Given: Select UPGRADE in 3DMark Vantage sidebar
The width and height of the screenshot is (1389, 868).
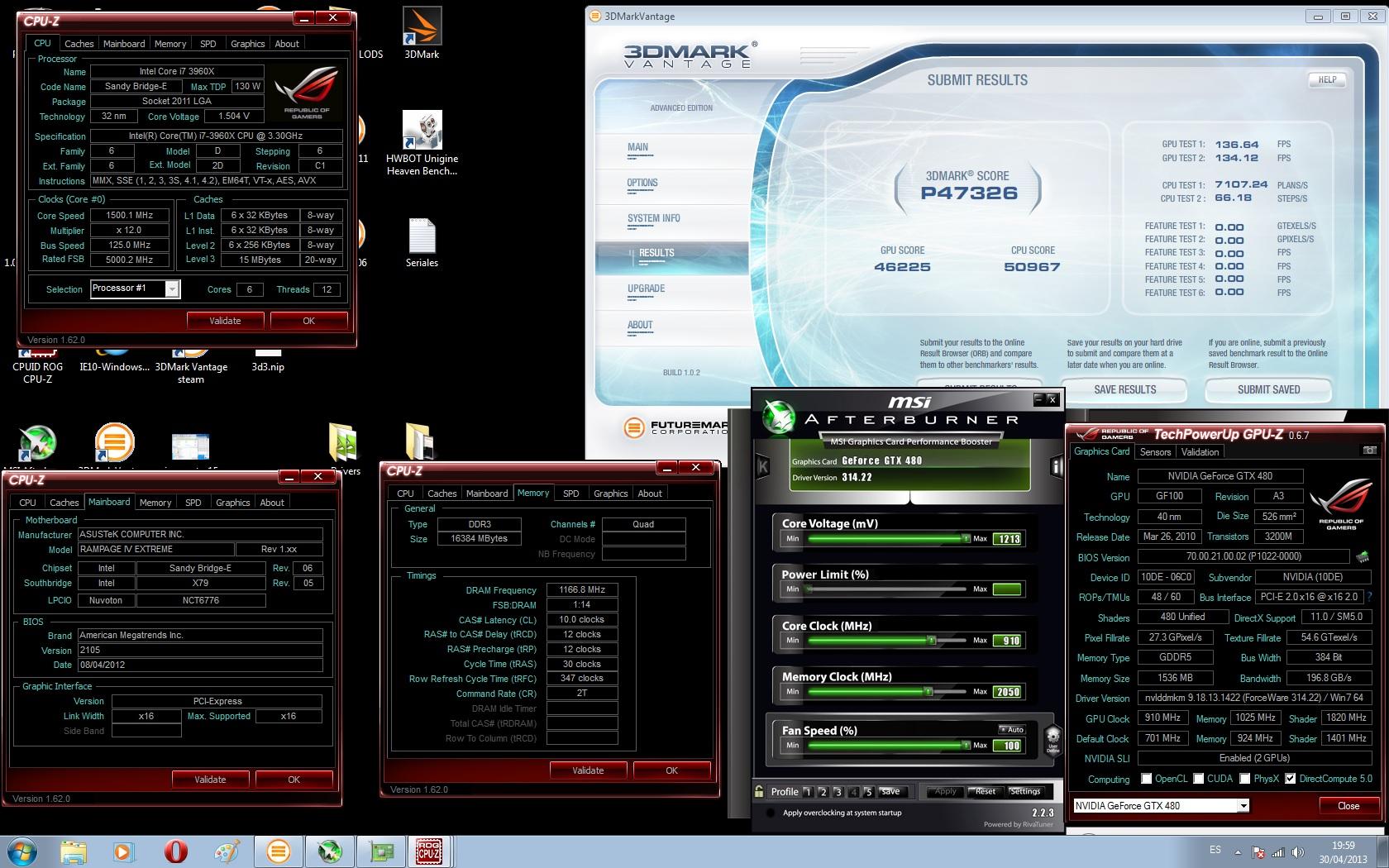Looking at the screenshot, I should [x=646, y=289].
